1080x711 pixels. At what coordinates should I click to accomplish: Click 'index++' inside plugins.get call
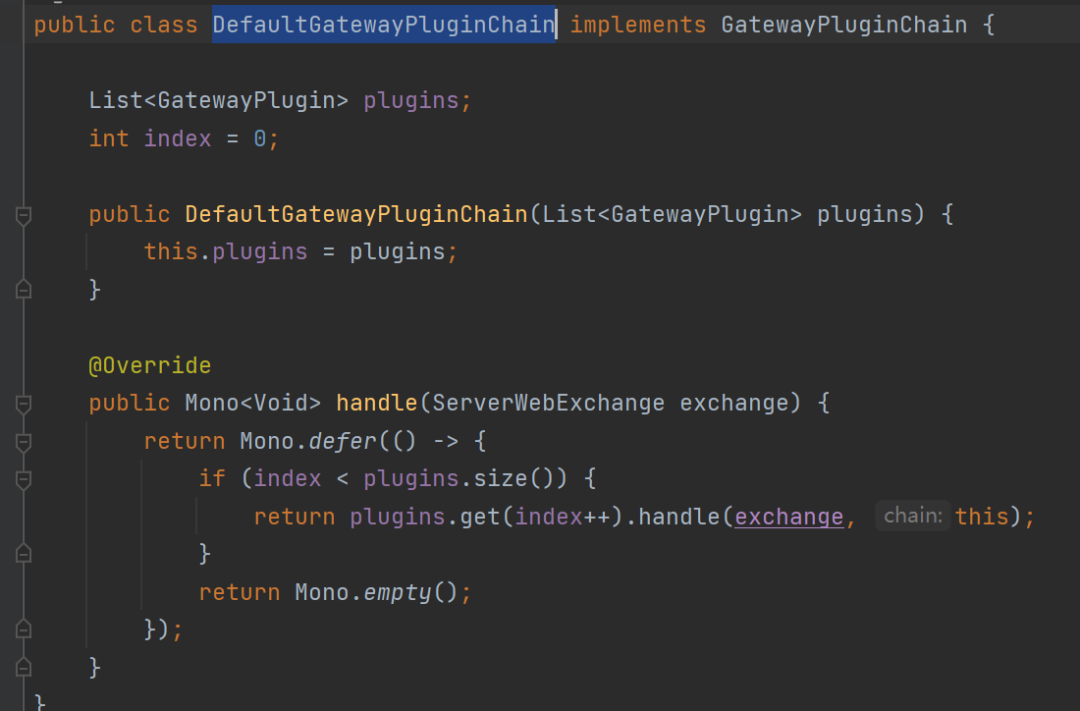562,517
